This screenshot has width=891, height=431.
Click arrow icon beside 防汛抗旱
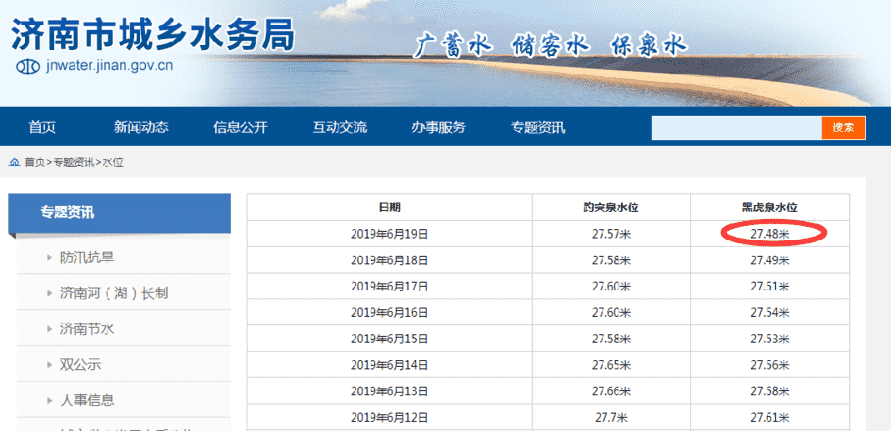pyautogui.click(x=49, y=258)
